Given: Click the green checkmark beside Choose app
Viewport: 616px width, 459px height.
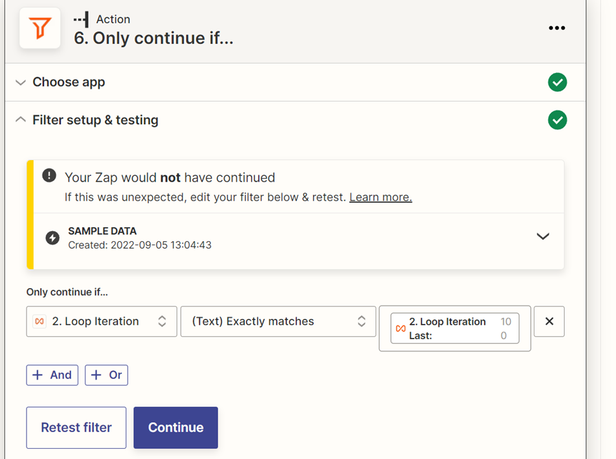Looking at the screenshot, I should coord(557,82).
